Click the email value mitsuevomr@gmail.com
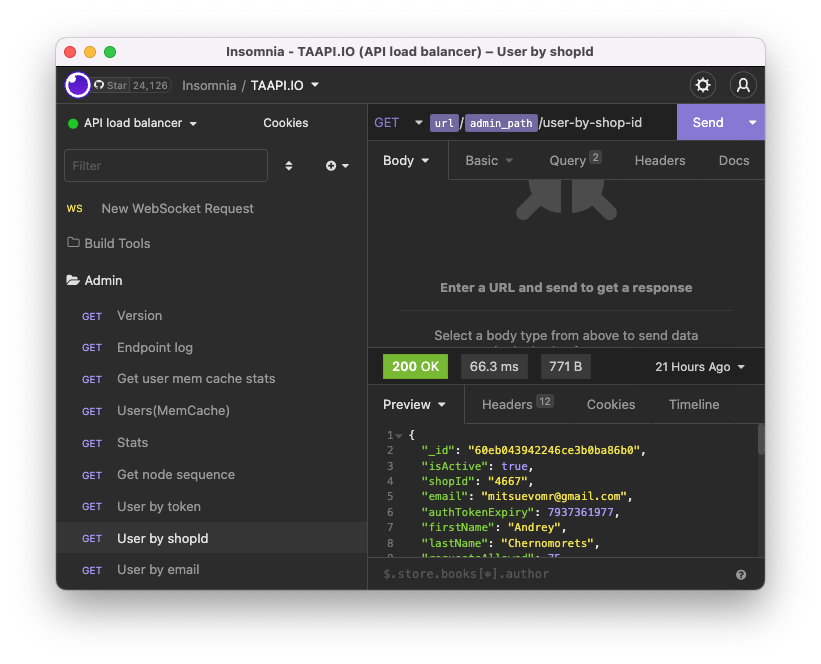Image resolution: width=821 pixels, height=664 pixels. click(553, 496)
